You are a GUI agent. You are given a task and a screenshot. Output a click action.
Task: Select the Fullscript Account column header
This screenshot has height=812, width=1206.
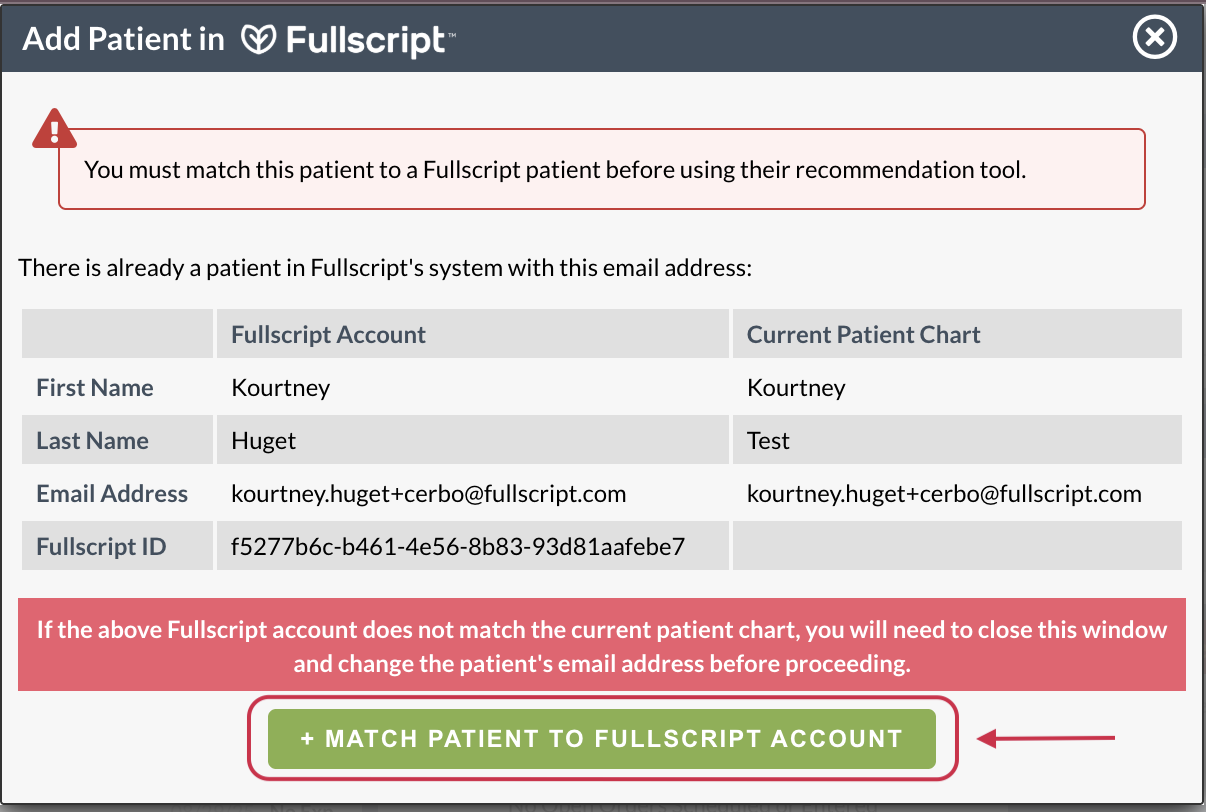[329, 335]
